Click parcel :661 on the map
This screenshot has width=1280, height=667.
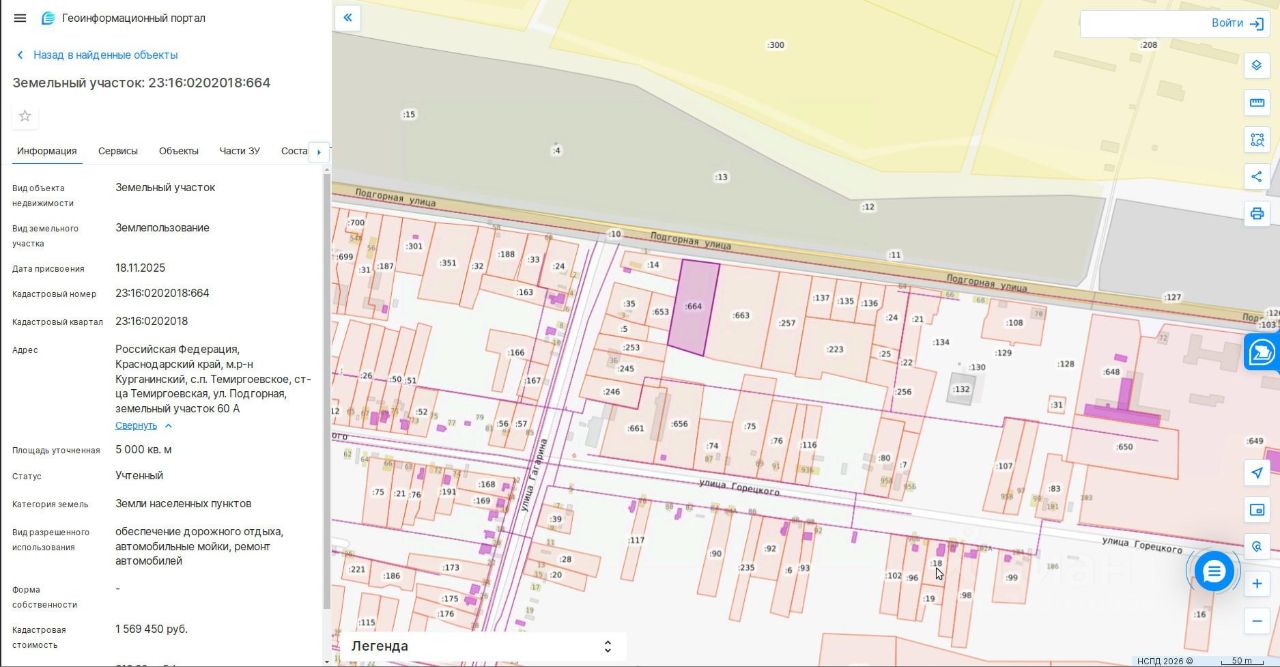pos(635,429)
